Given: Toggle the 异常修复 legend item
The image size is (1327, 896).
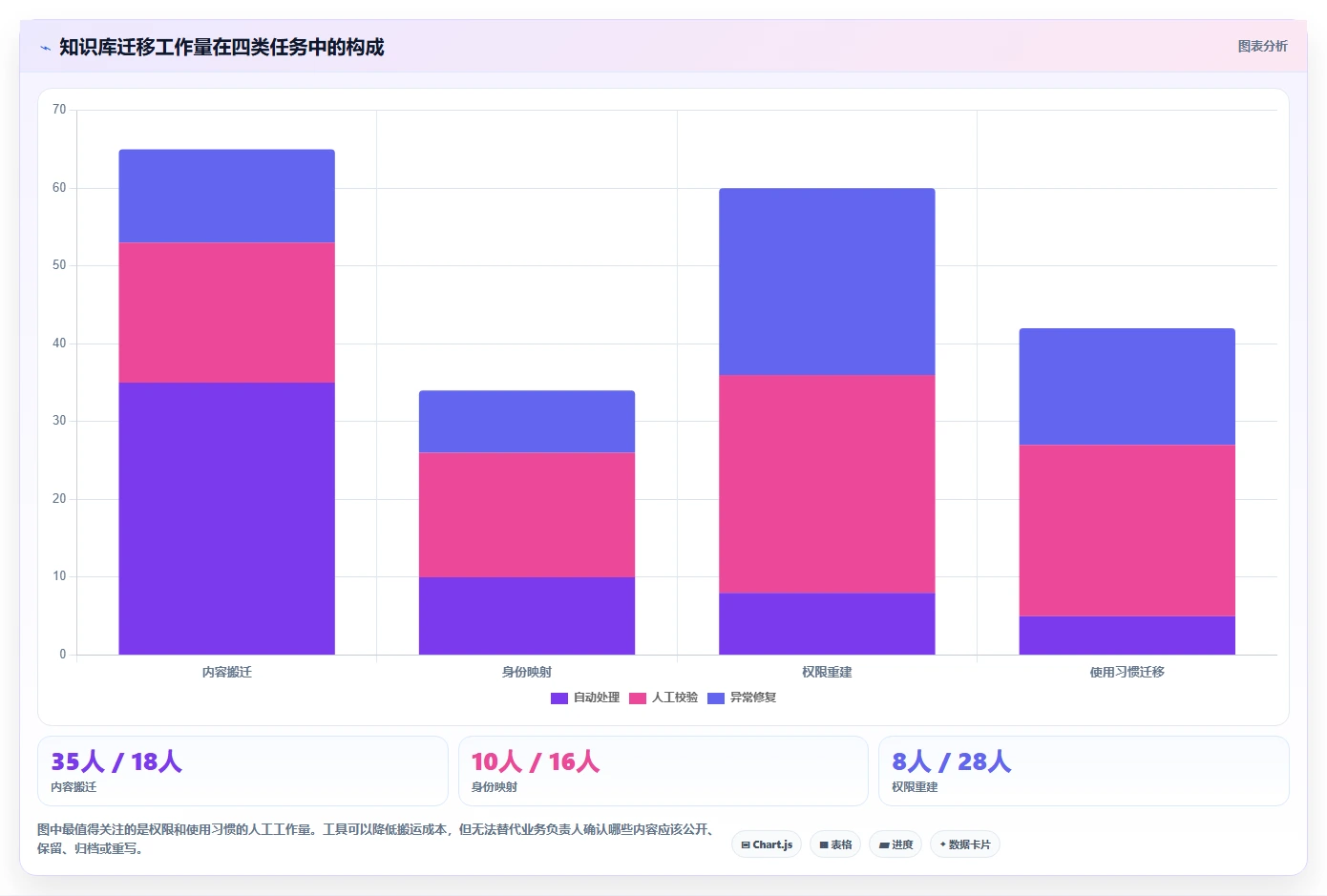Looking at the screenshot, I should pos(742,698).
